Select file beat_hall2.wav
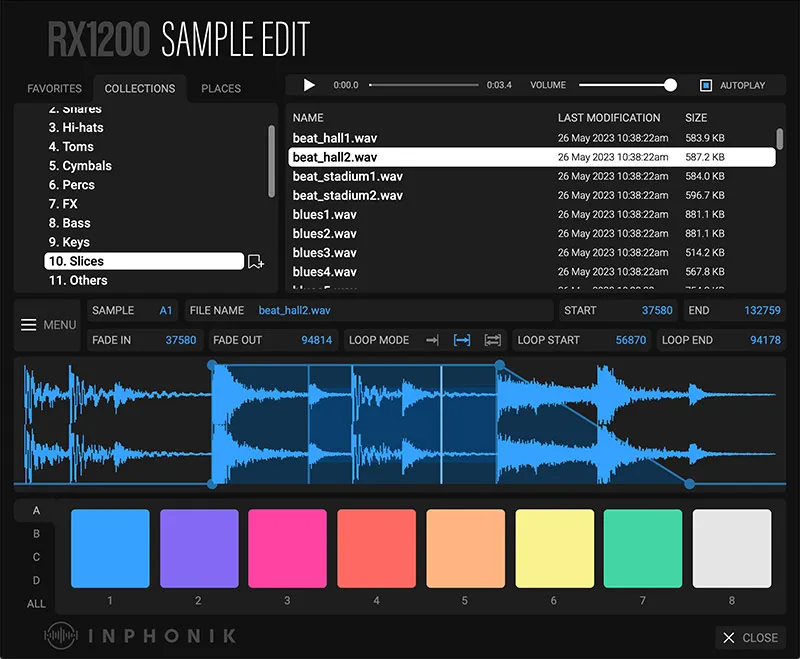 (532, 157)
